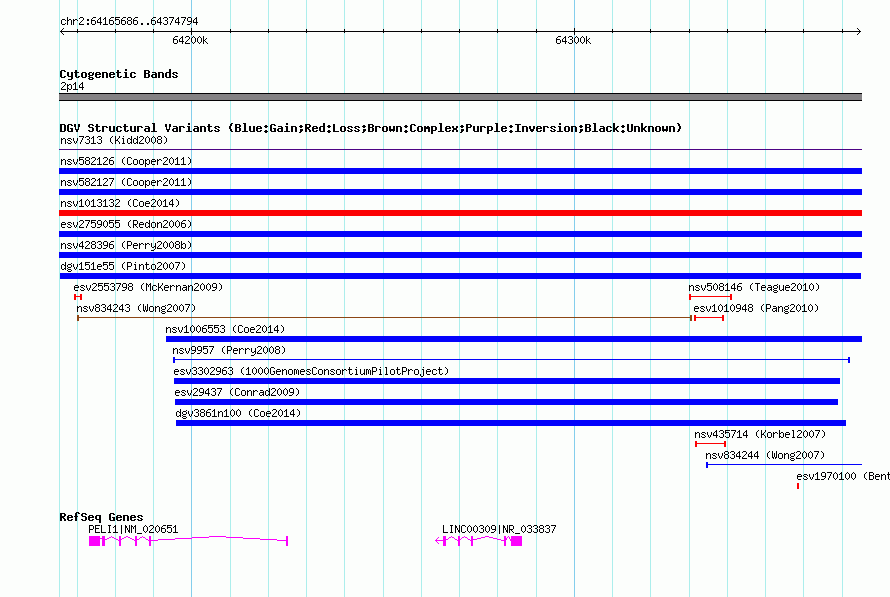Select dgv3861n100 (Coe2014) label
This screenshot has width=890, height=597.
click(238, 413)
